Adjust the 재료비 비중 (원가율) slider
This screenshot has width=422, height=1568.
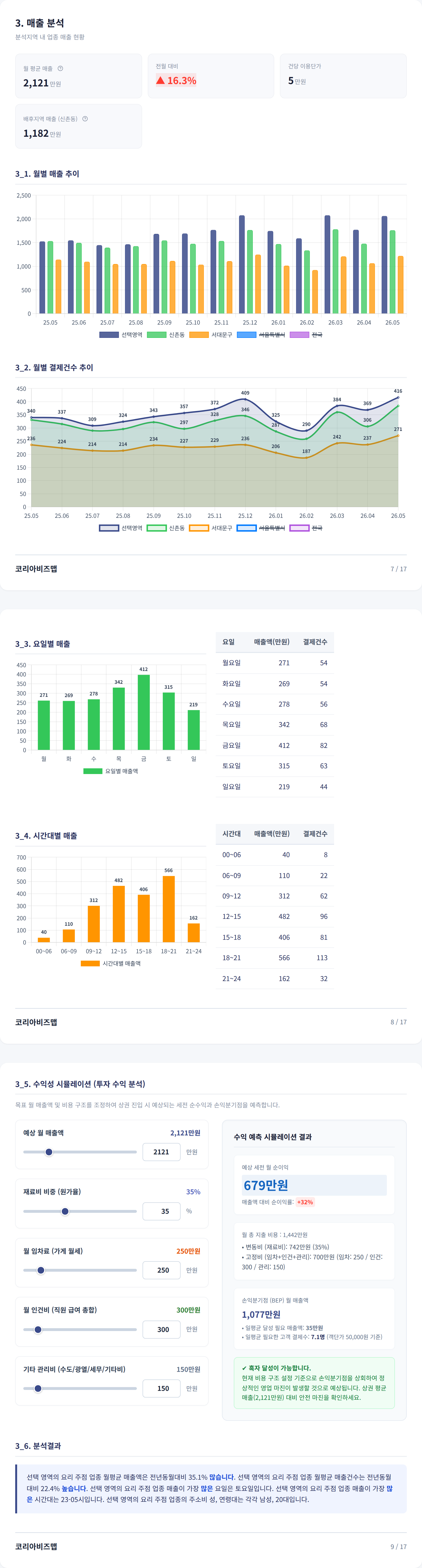[80, 1211]
